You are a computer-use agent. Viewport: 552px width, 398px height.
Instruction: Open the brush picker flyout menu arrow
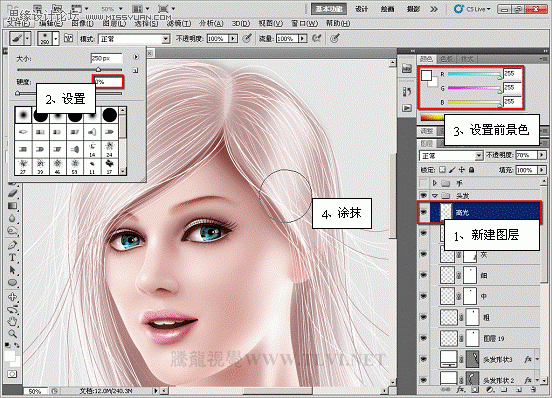tap(136, 57)
